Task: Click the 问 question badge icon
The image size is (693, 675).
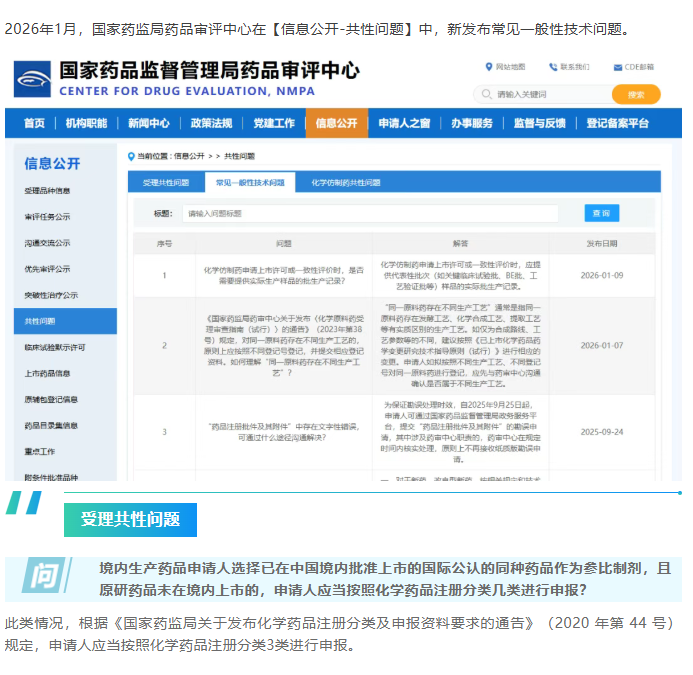Action: point(43,577)
